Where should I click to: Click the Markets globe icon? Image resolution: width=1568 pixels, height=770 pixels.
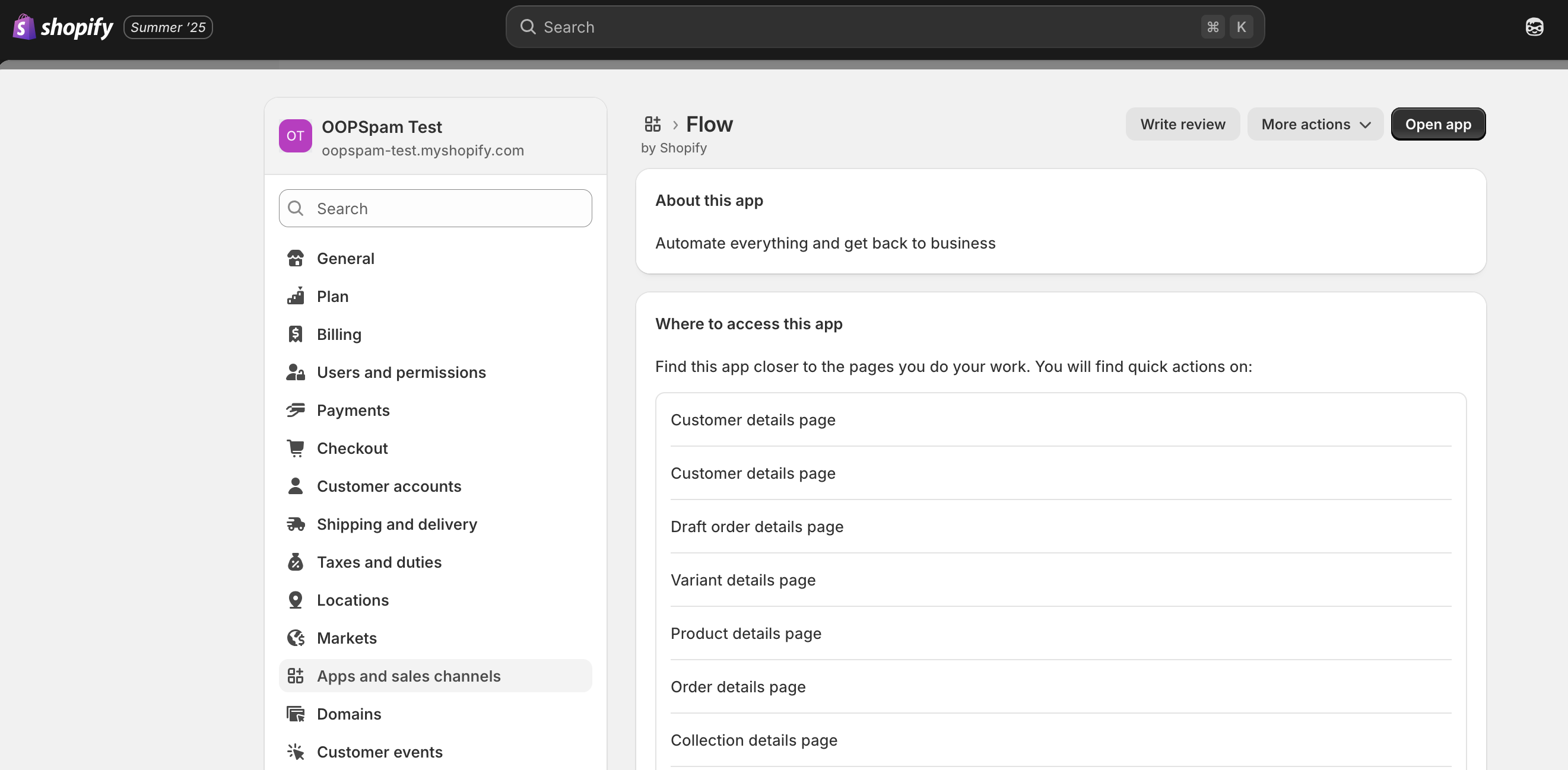[295, 638]
